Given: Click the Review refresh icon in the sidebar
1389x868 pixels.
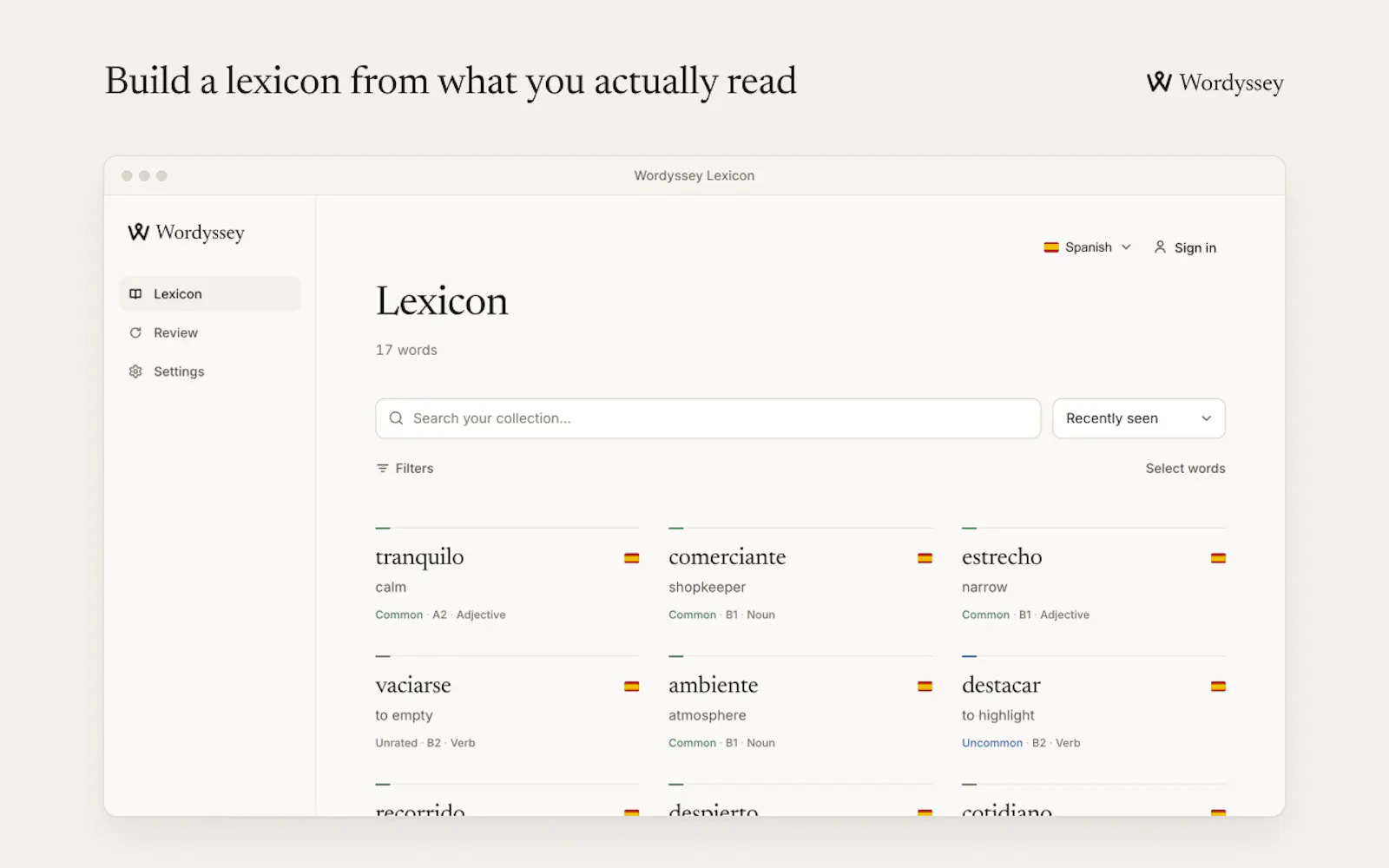Looking at the screenshot, I should [135, 332].
